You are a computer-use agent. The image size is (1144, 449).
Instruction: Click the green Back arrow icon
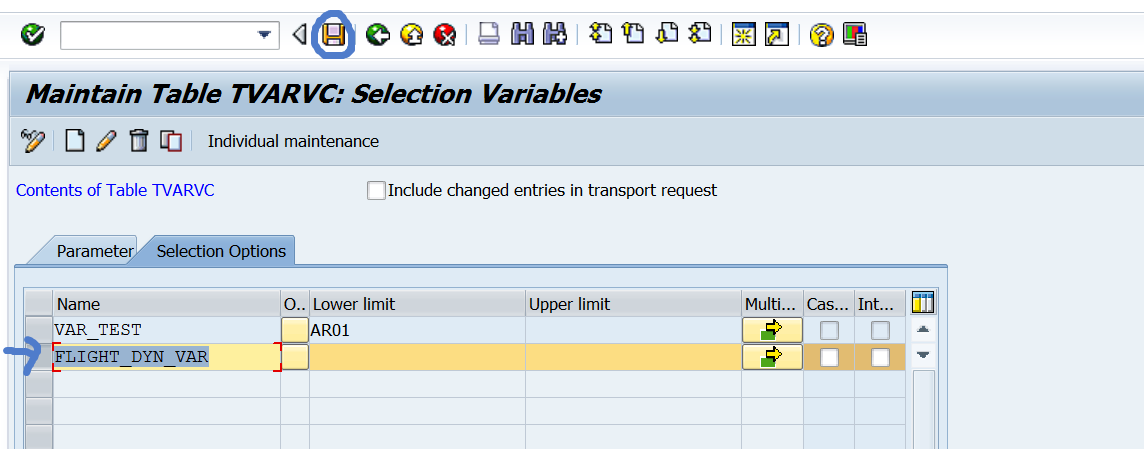click(x=377, y=35)
